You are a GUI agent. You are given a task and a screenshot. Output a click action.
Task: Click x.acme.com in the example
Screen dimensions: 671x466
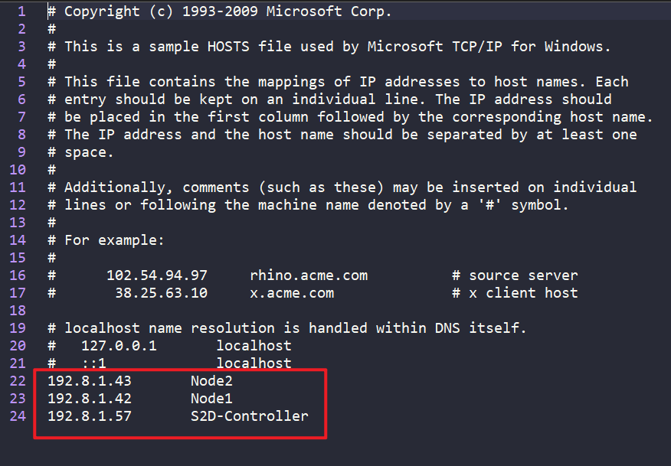click(292, 293)
